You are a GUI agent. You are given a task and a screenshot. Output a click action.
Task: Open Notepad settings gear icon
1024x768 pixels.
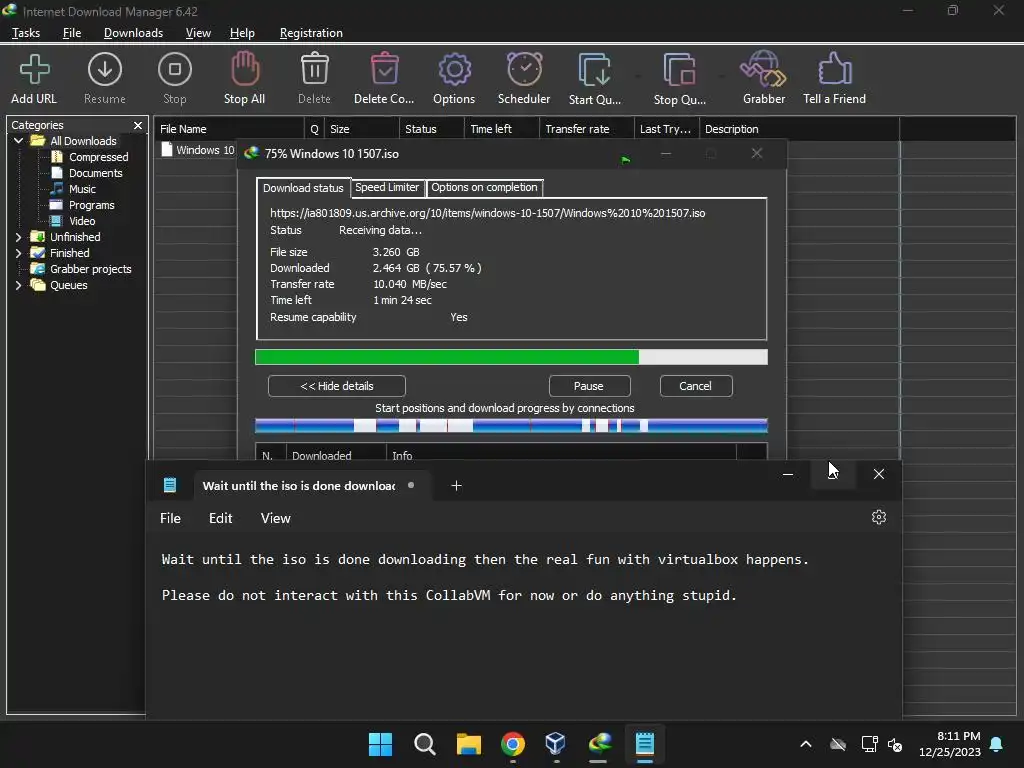click(878, 517)
